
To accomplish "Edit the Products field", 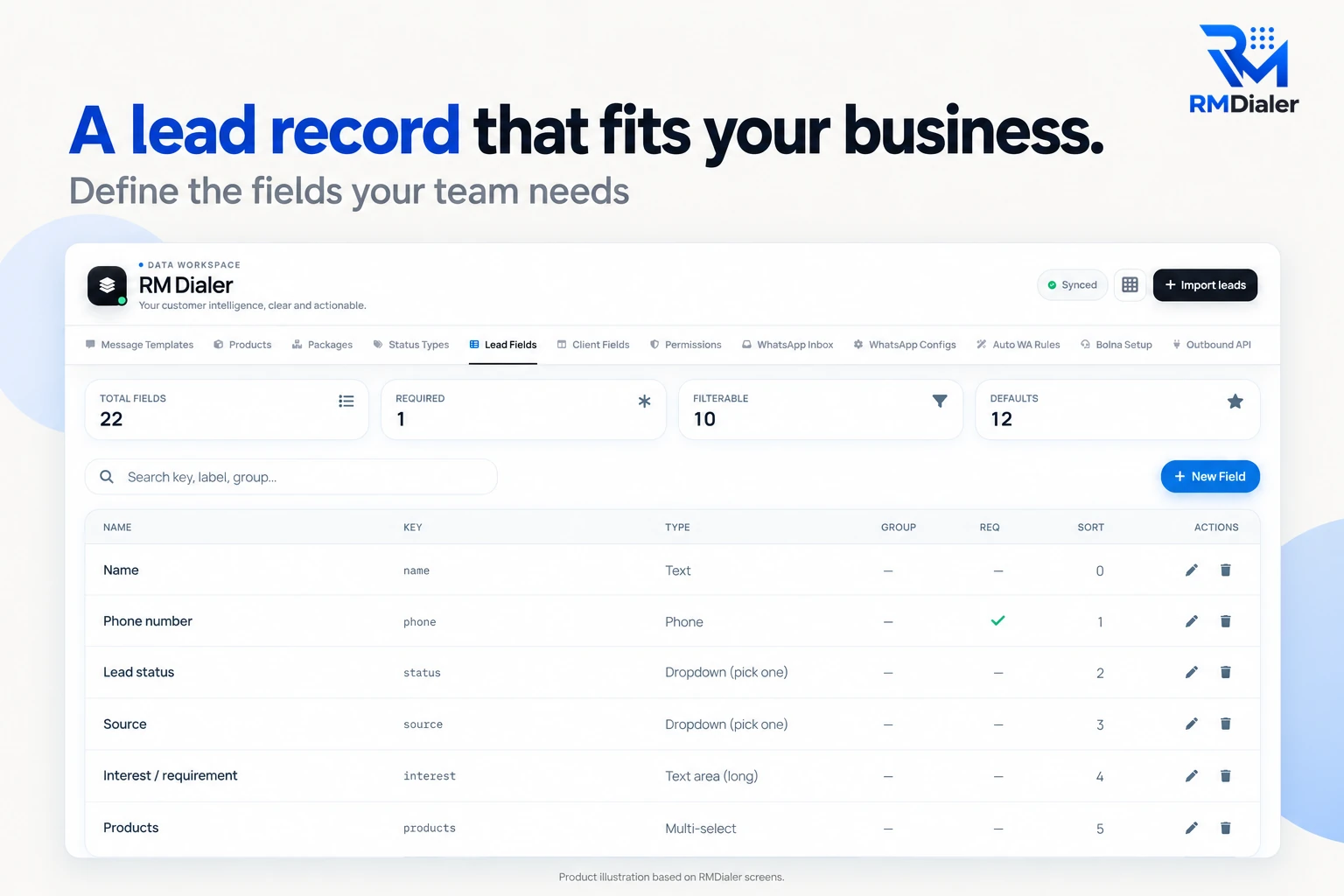I will pyautogui.click(x=1191, y=828).
